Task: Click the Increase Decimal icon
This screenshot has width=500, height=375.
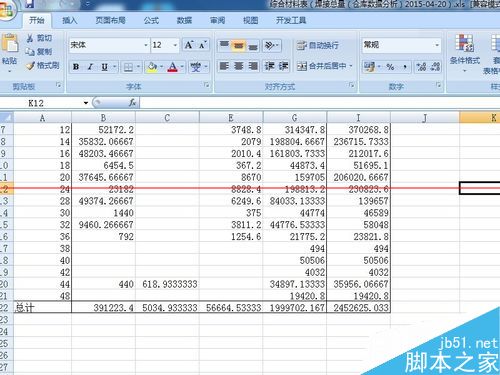Action: point(421,66)
